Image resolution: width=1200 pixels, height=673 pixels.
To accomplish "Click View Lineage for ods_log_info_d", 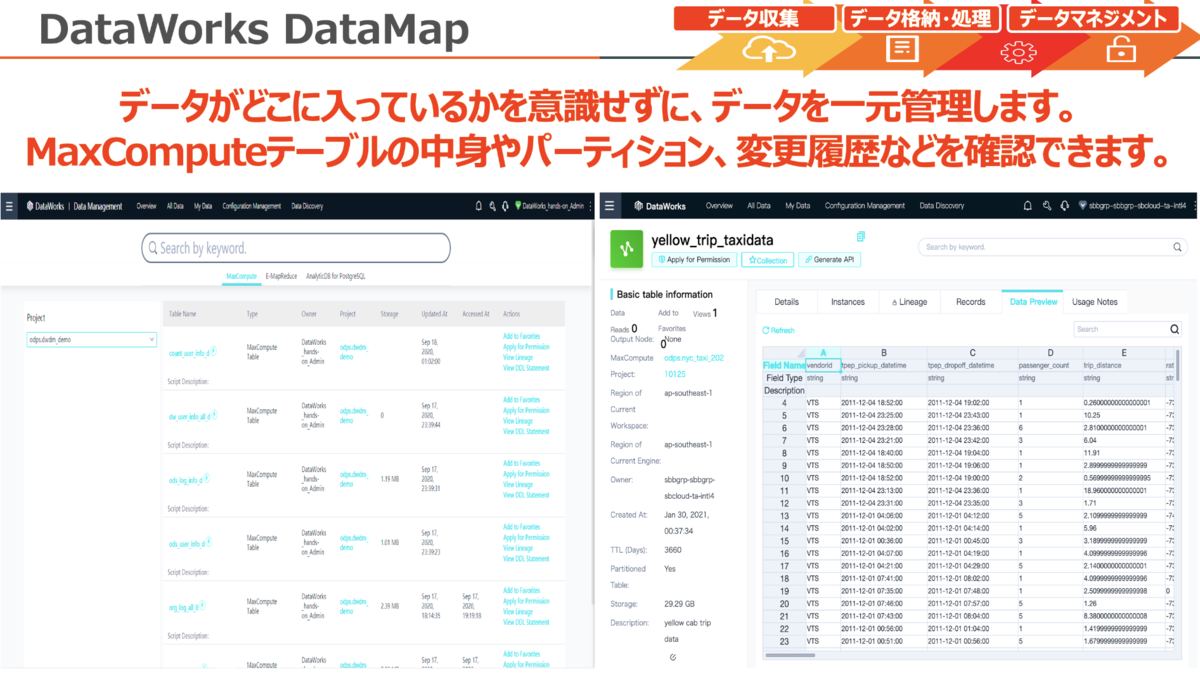I will point(517,485).
